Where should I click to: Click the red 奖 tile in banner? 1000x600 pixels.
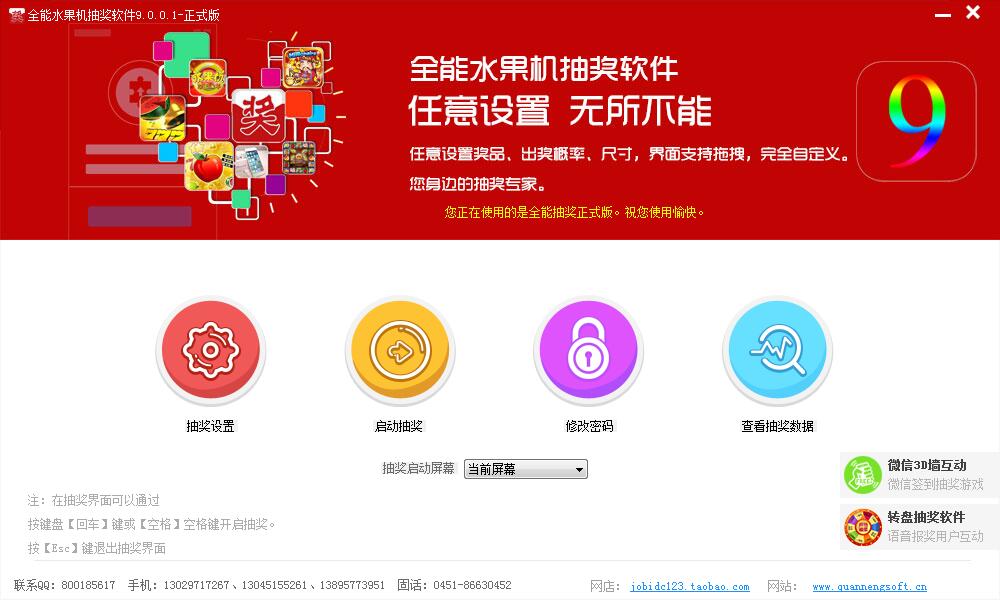[x=259, y=116]
